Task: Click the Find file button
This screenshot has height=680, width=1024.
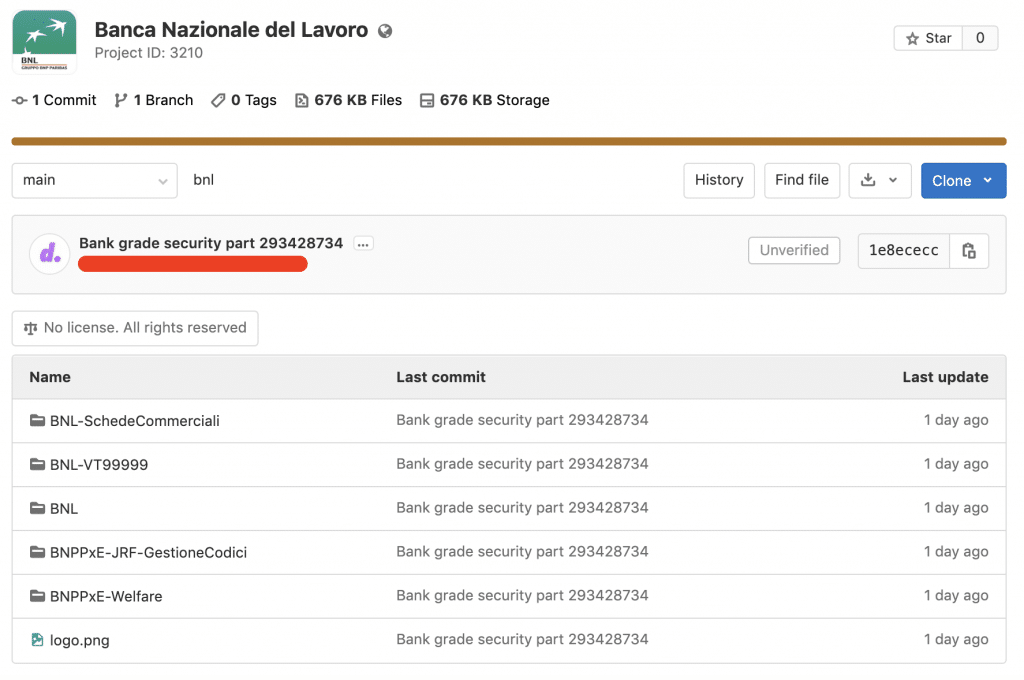Action: [x=802, y=180]
